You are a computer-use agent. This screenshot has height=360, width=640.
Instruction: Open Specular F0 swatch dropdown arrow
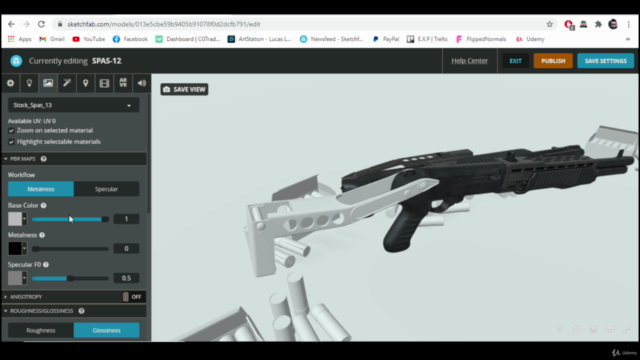[x=24, y=278]
